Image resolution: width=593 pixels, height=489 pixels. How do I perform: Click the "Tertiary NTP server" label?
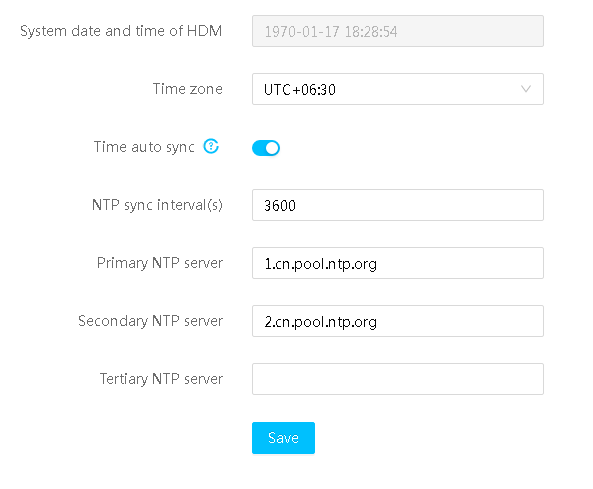(x=161, y=379)
